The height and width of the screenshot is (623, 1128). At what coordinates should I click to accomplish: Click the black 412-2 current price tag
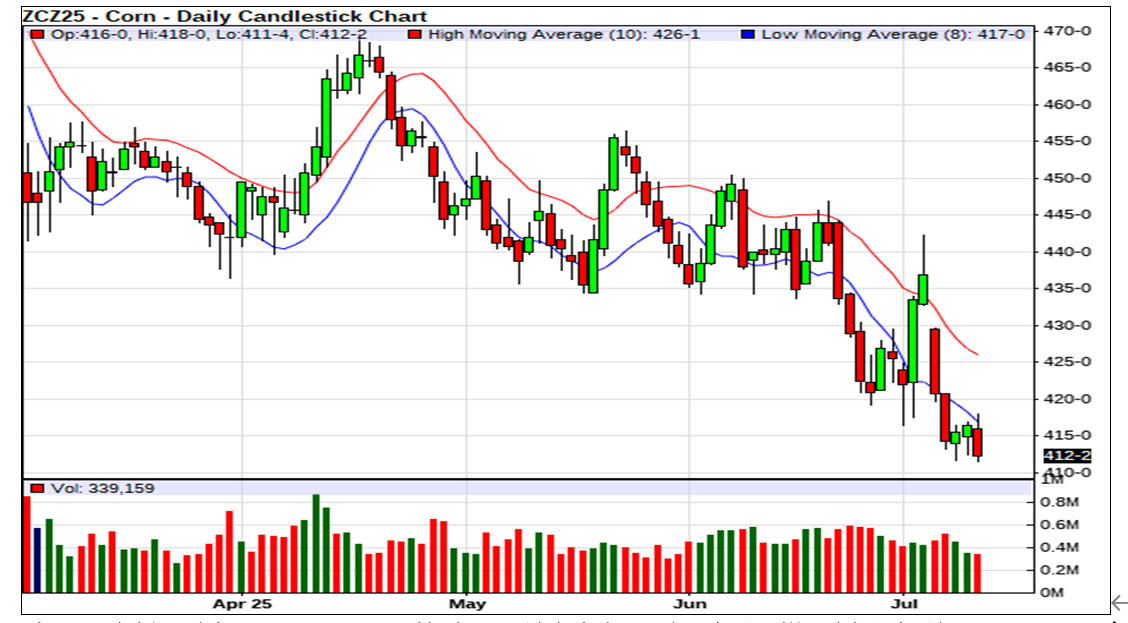(1066, 456)
